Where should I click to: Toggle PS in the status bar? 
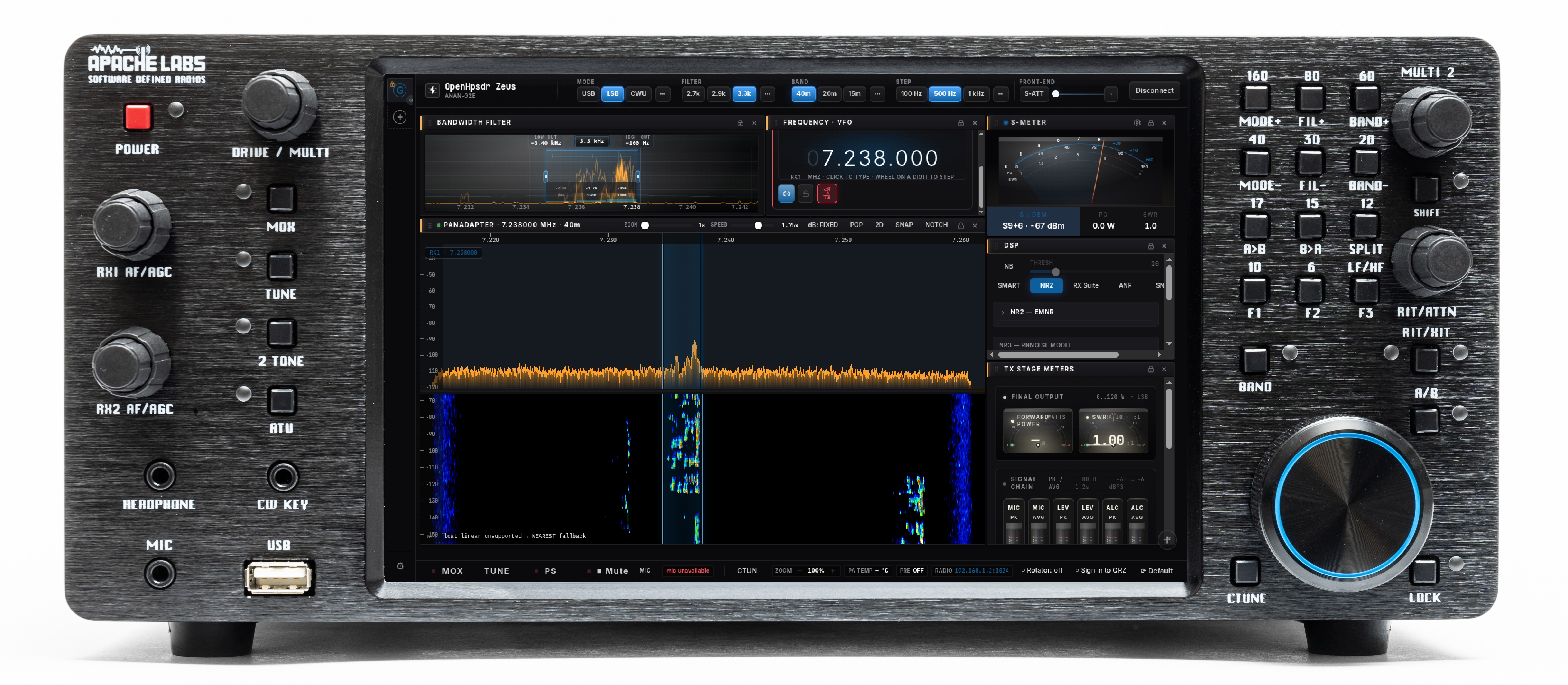pos(545,571)
